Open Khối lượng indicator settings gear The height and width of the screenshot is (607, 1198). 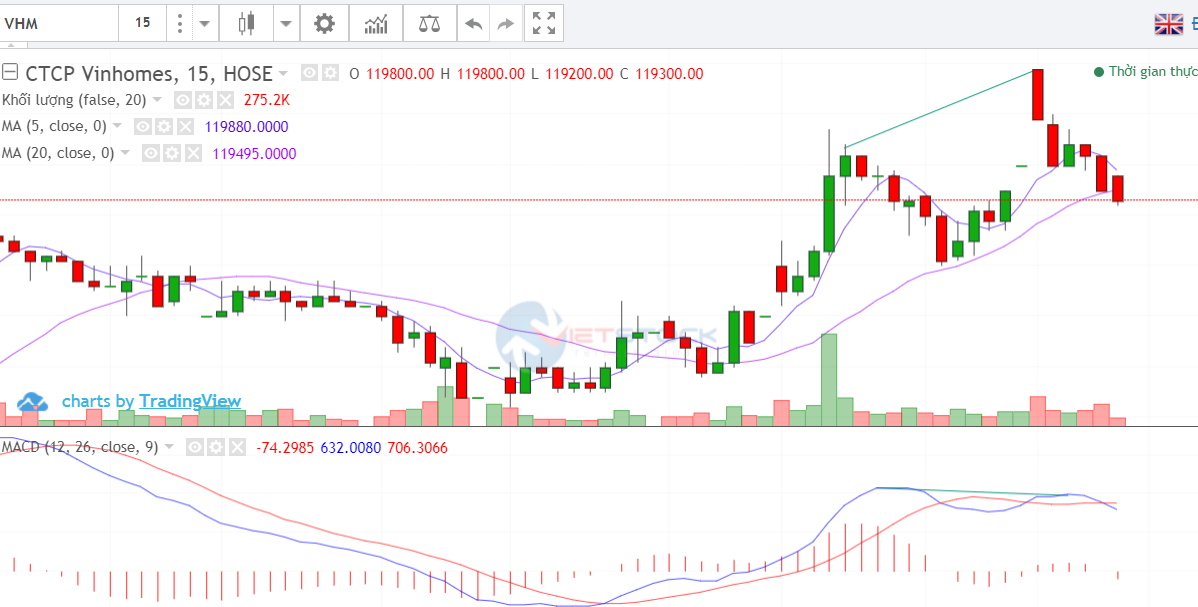[x=203, y=100]
